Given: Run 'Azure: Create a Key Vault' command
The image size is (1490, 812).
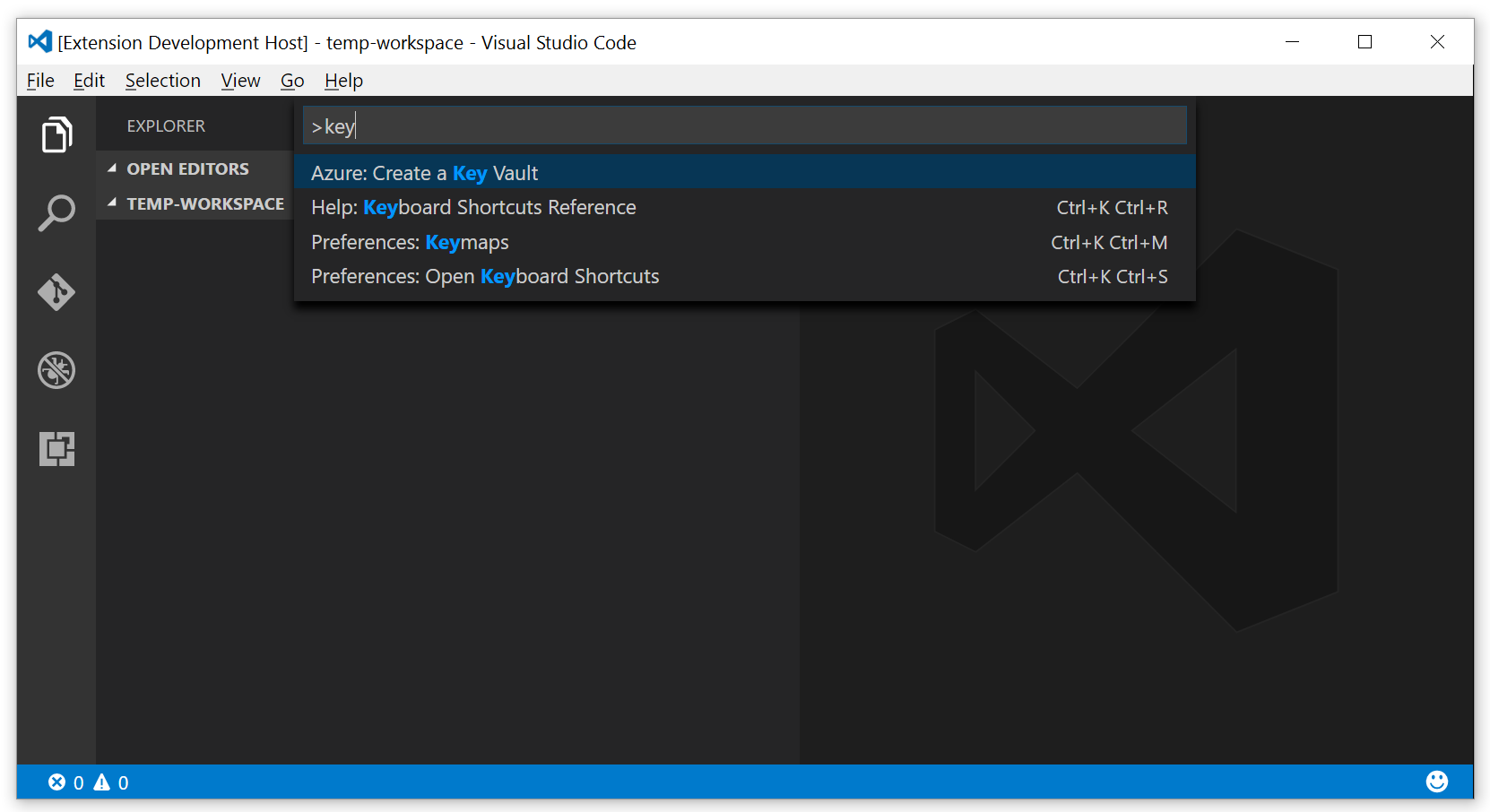Looking at the screenshot, I should point(745,173).
